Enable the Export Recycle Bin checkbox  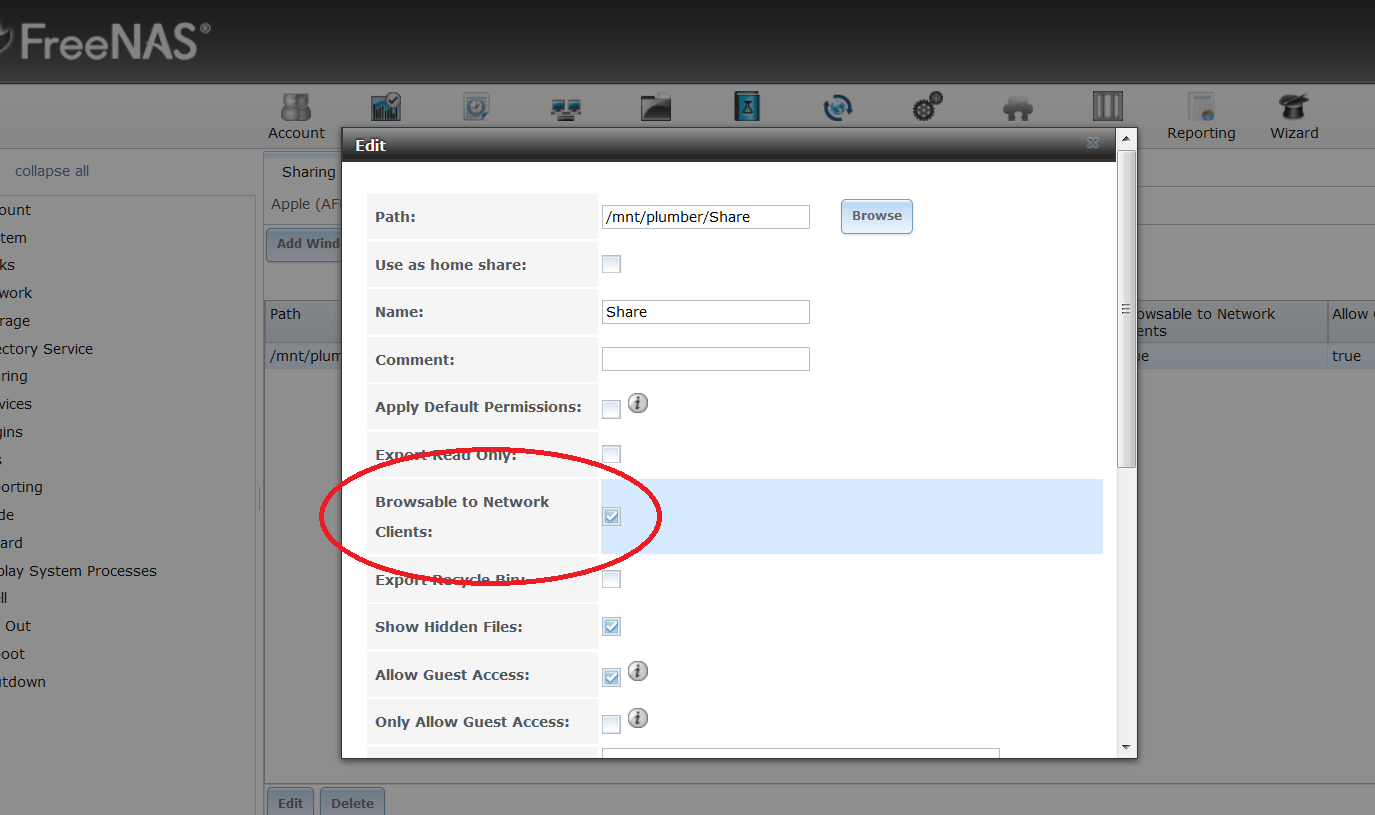point(611,579)
